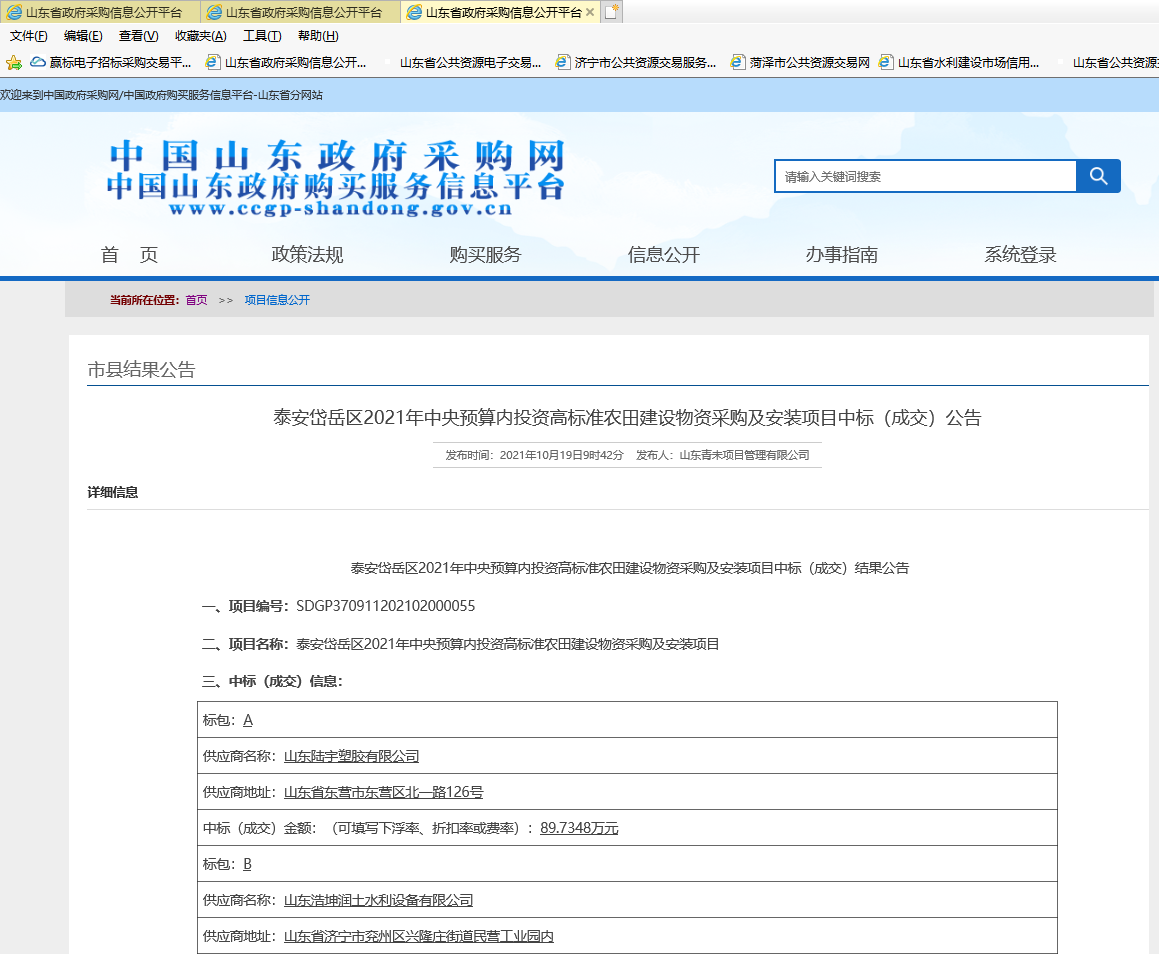Open the 帮助(H) menu
The width and height of the screenshot is (1159, 954).
click(x=319, y=35)
